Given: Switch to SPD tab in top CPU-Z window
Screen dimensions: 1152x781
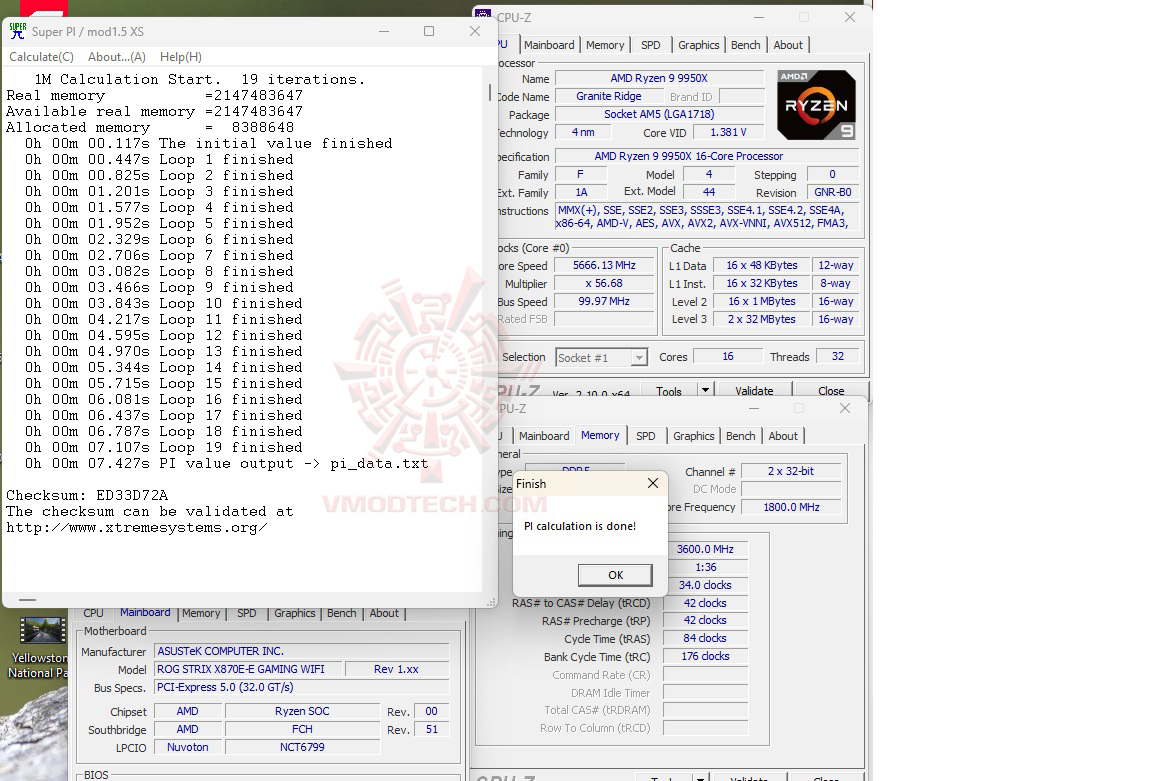Looking at the screenshot, I should tap(650, 45).
